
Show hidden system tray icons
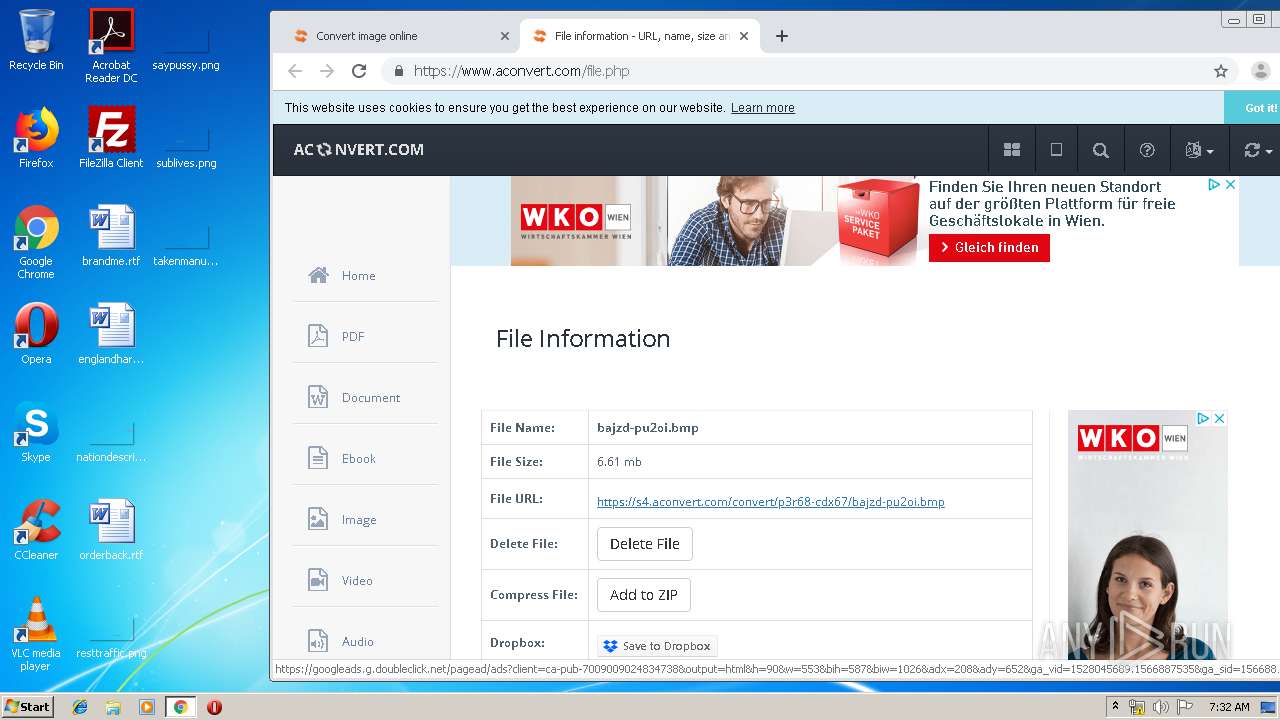pyautogui.click(x=1115, y=707)
